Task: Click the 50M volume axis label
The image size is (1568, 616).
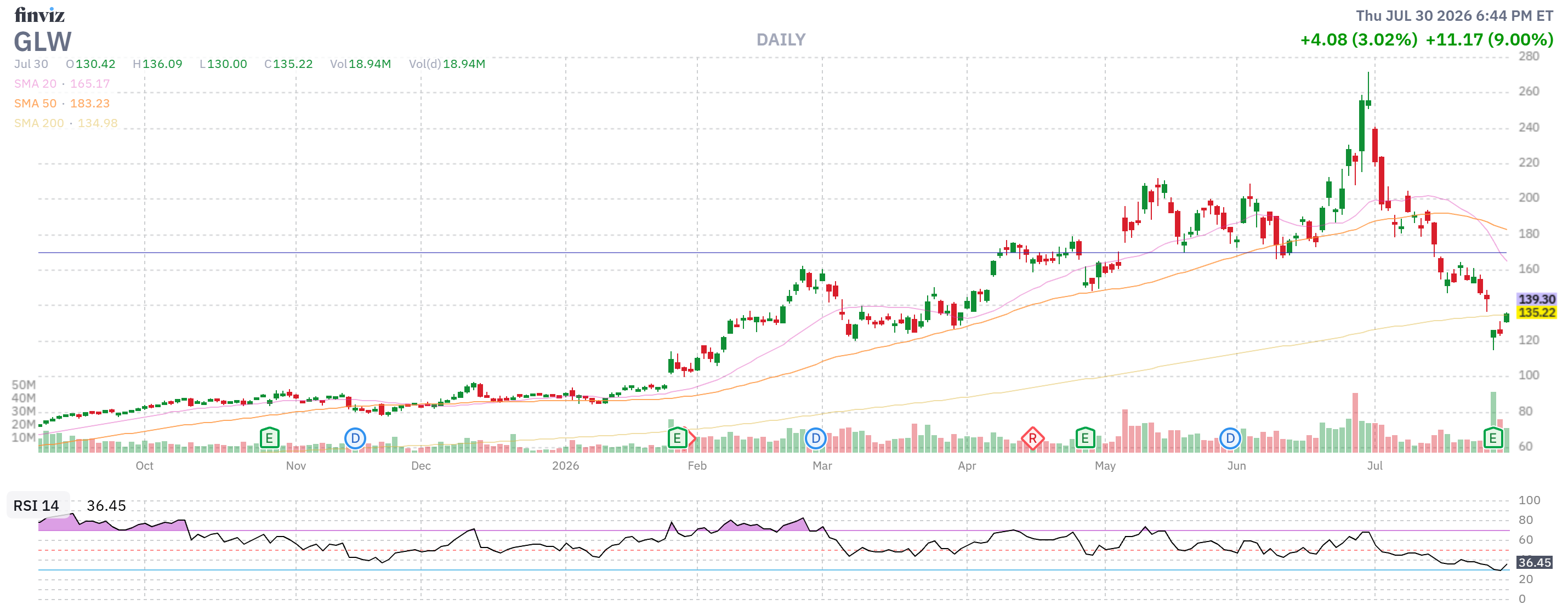Action: pos(24,385)
